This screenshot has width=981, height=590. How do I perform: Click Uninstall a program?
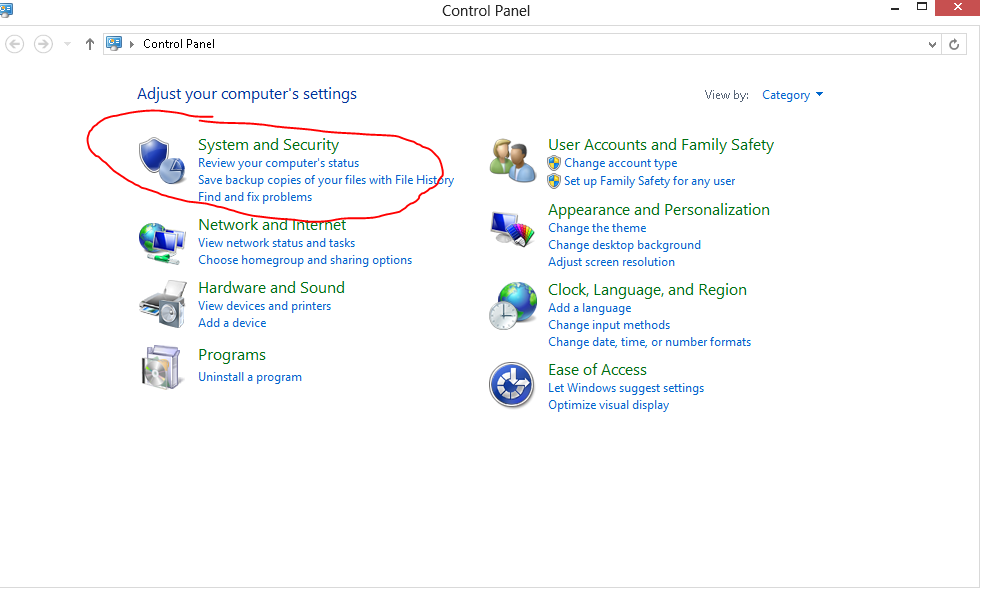(x=250, y=377)
